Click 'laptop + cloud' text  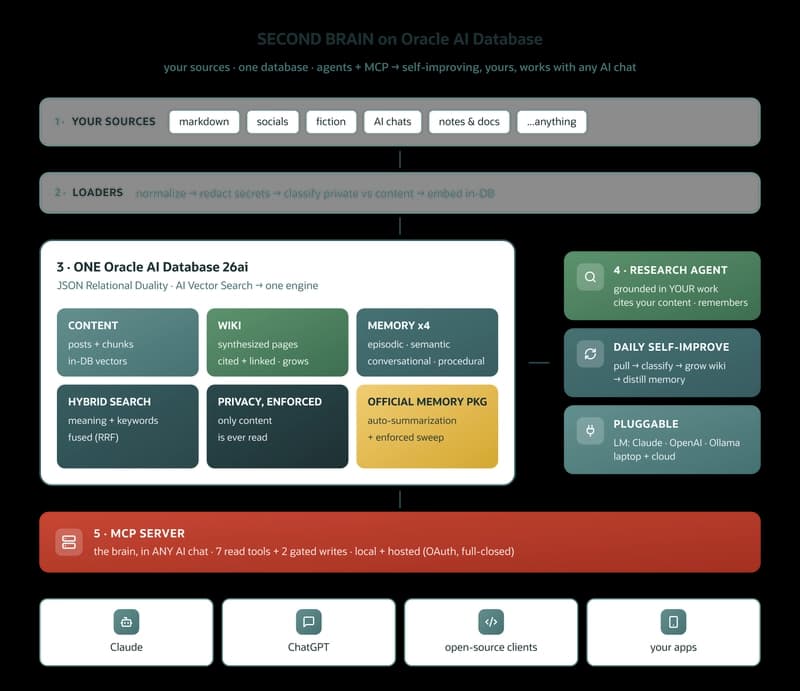tap(644, 457)
